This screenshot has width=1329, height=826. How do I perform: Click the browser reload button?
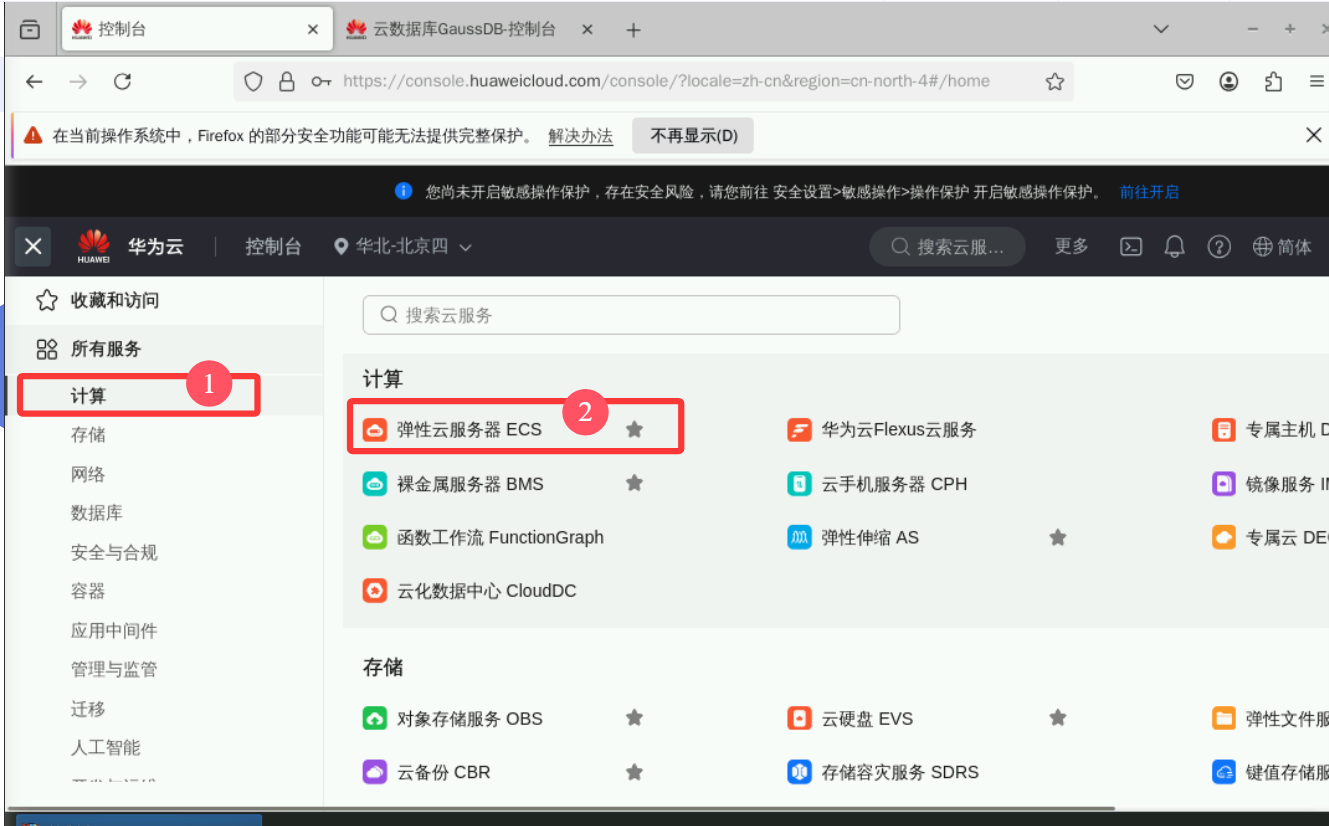pyautogui.click(x=122, y=82)
